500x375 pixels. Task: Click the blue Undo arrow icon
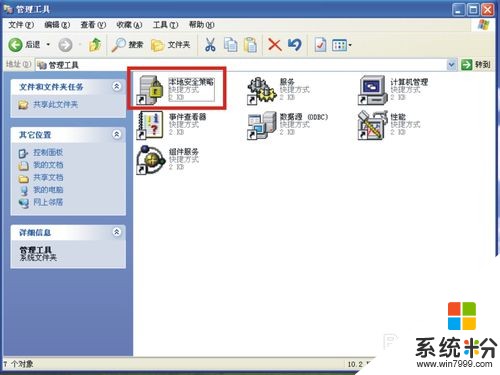pos(295,45)
